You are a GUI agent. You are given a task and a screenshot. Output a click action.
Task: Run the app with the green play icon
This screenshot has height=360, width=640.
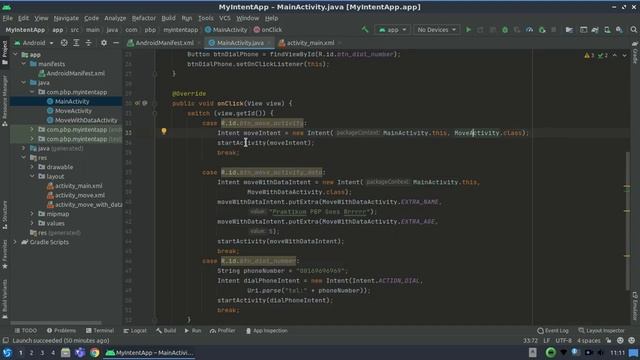tap(468, 30)
